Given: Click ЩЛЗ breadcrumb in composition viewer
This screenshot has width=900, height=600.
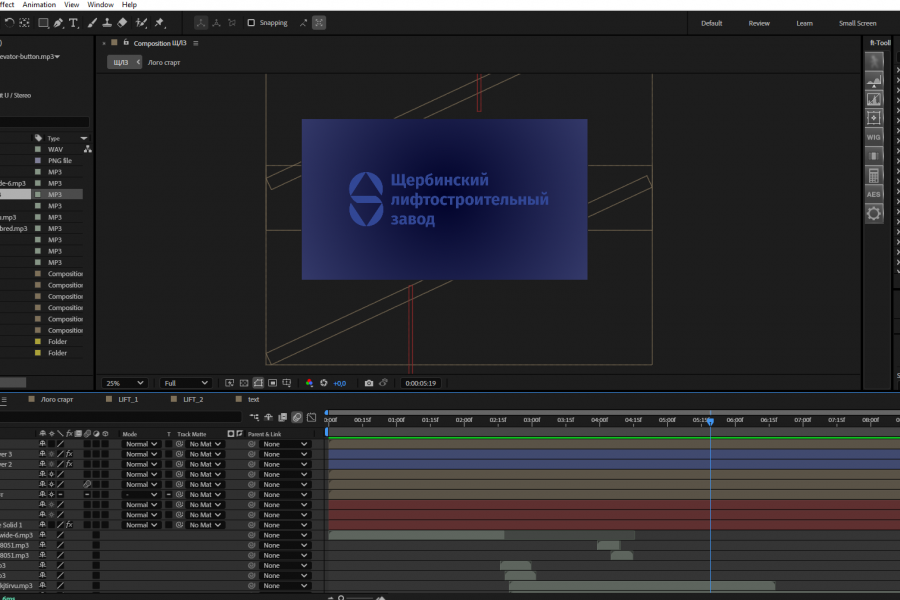Looking at the screenshot, I should (x=121, y=62).
